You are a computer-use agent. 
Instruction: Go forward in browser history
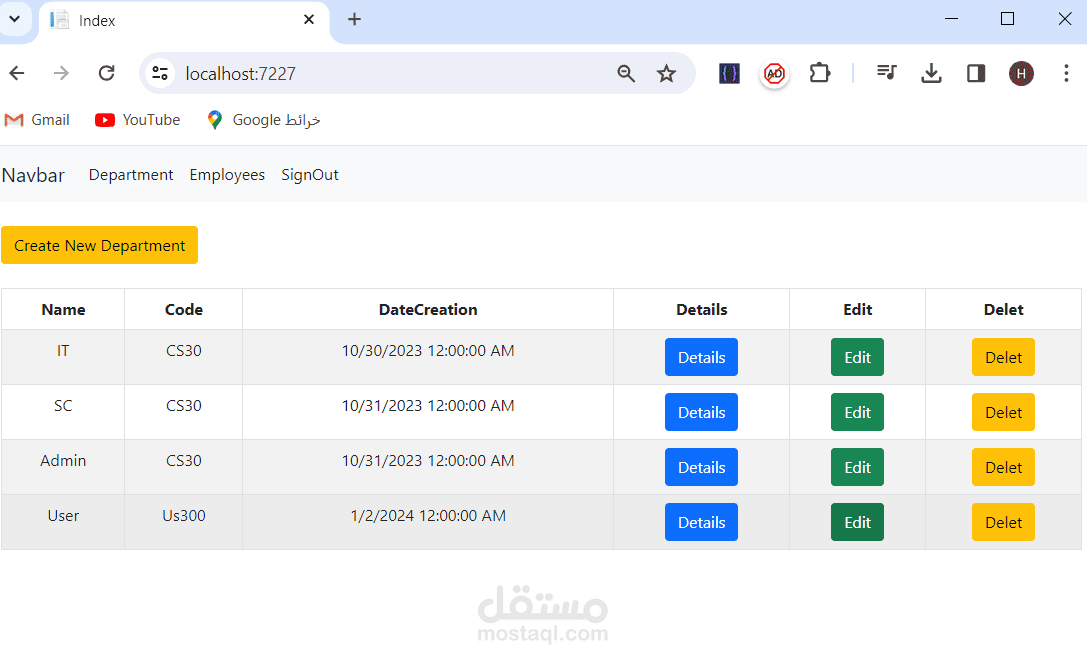coord(61,73)
